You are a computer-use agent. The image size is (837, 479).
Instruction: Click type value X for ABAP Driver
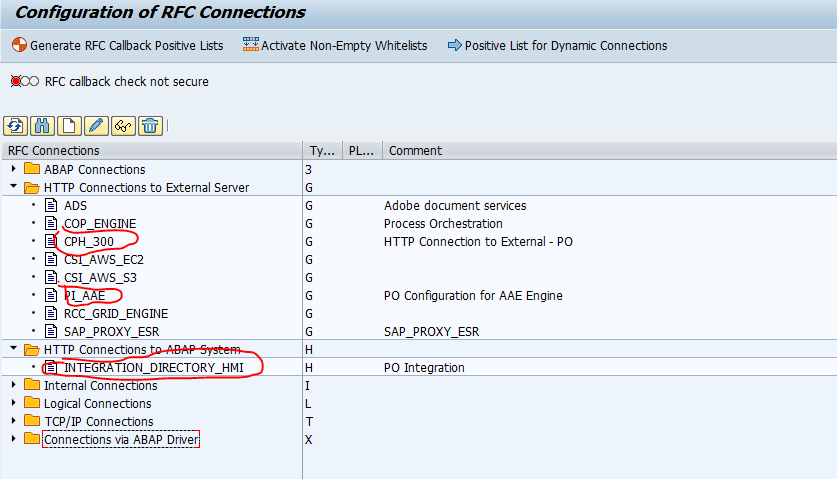[309, 439]
